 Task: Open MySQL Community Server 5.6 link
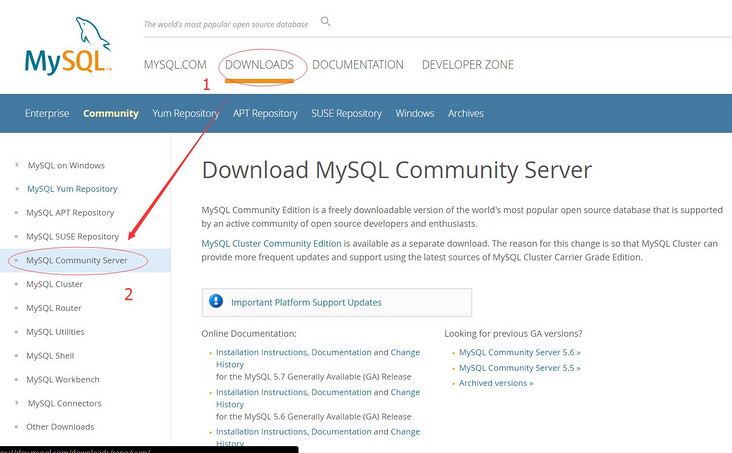click(520, 352)
